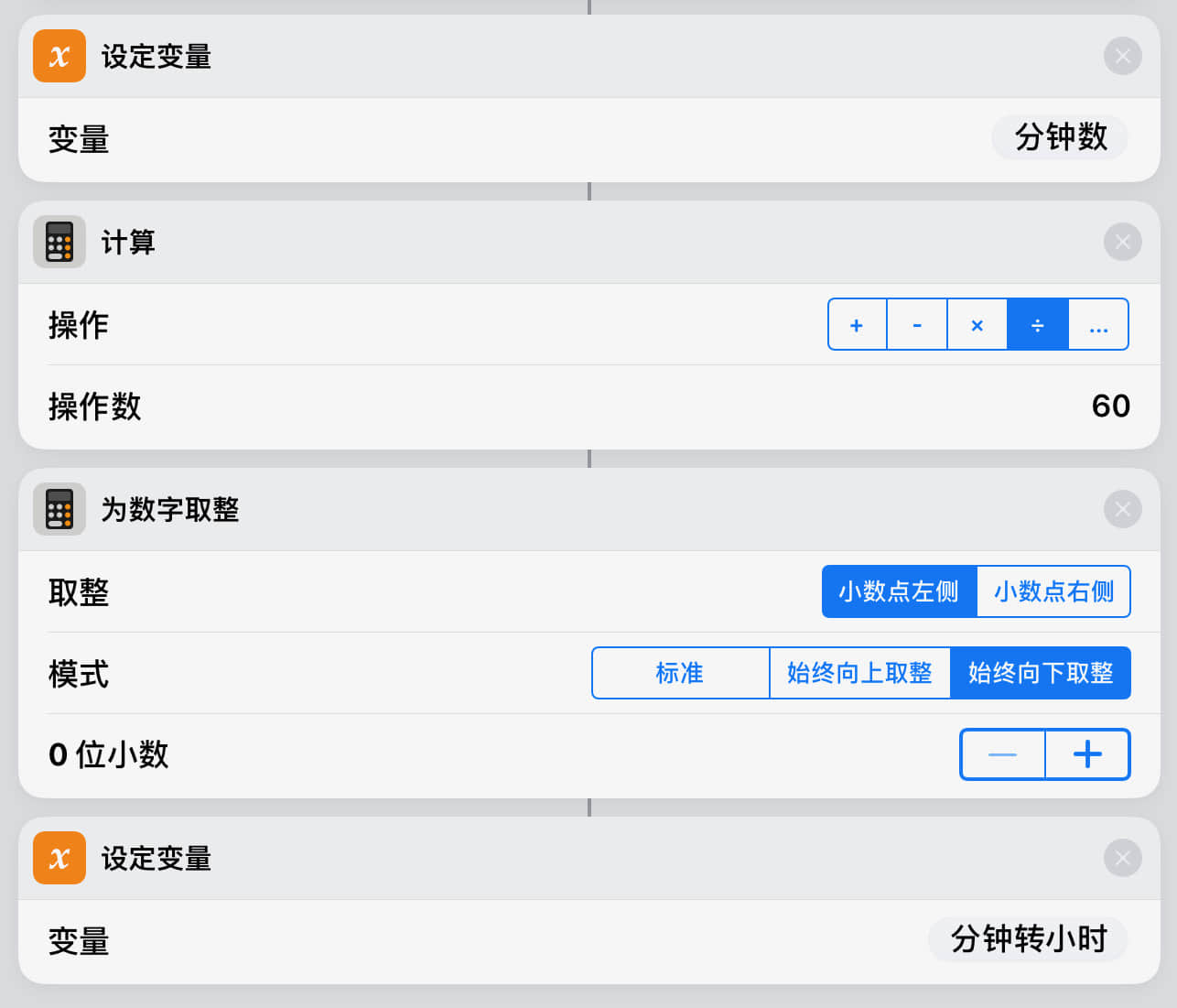Viewport: 1177px width, 1008px height.
Task: Click the calculator icon beside 计算
Action: click(59, 242)
